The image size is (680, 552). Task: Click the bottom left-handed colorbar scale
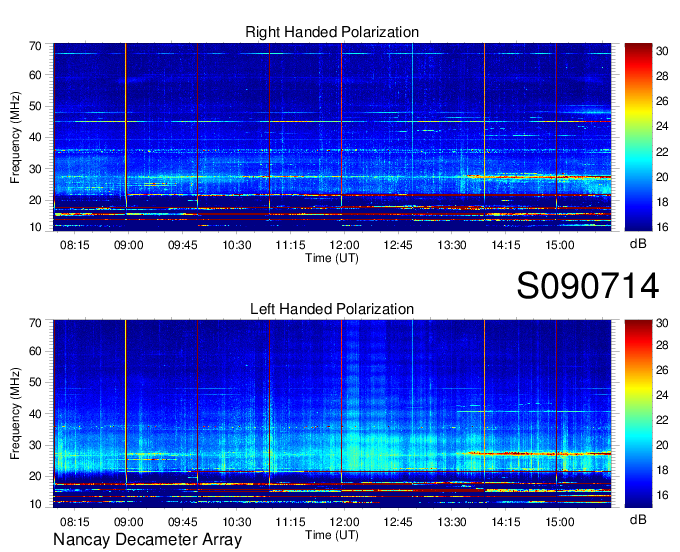[638, 413]
